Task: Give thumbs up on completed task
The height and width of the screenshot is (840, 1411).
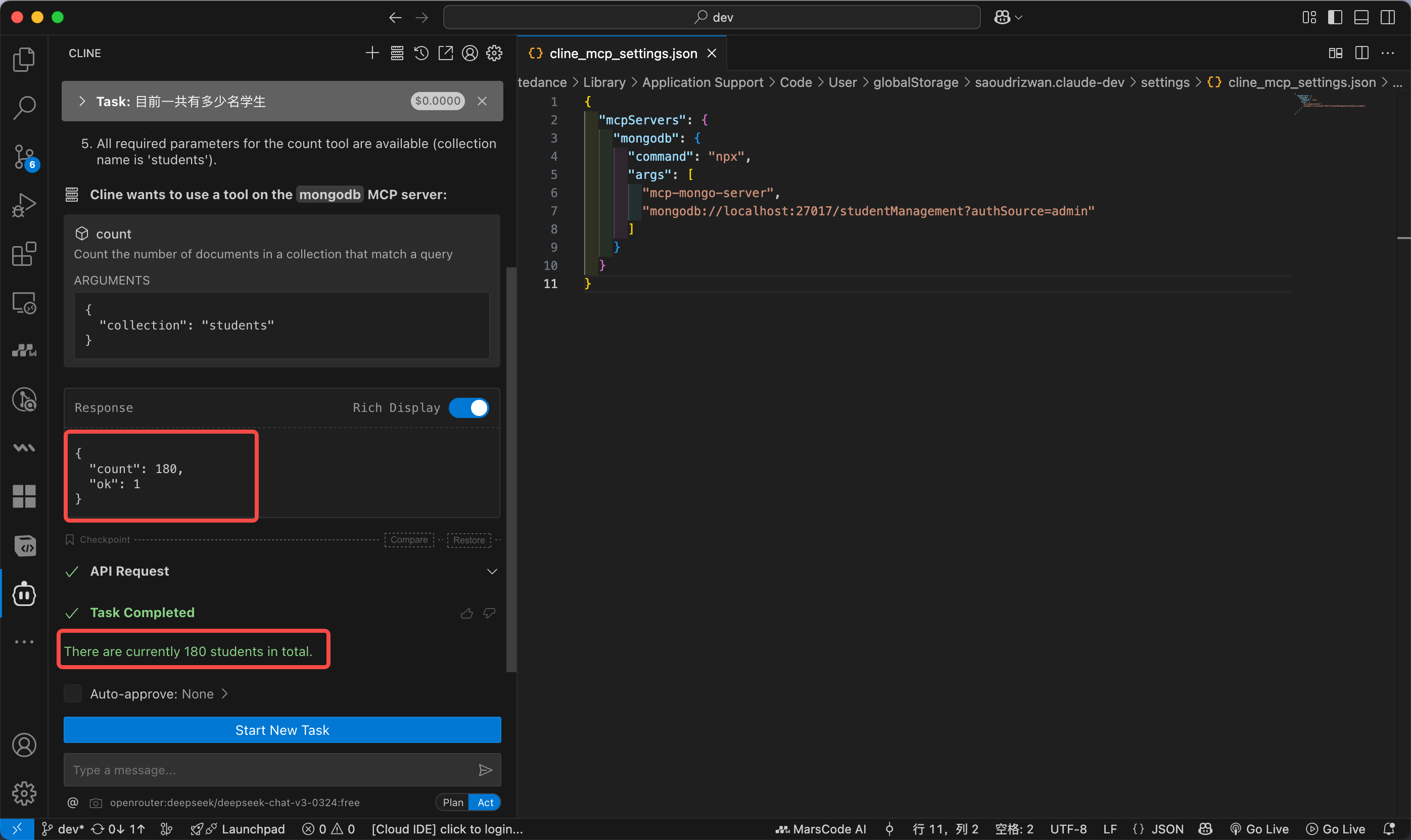Action: tap(466, 613)
